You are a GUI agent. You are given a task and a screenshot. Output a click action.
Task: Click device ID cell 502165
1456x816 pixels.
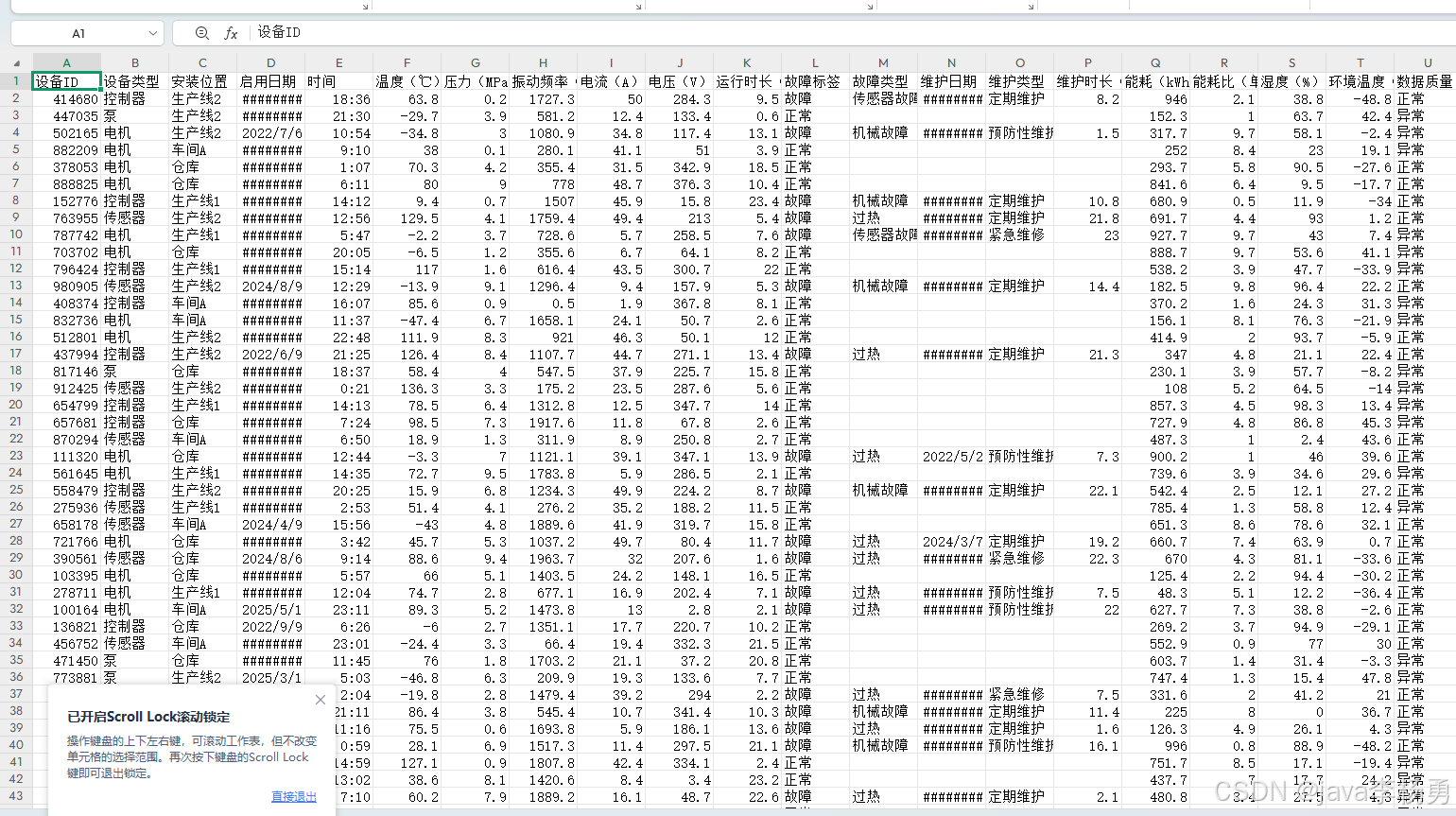66,132
